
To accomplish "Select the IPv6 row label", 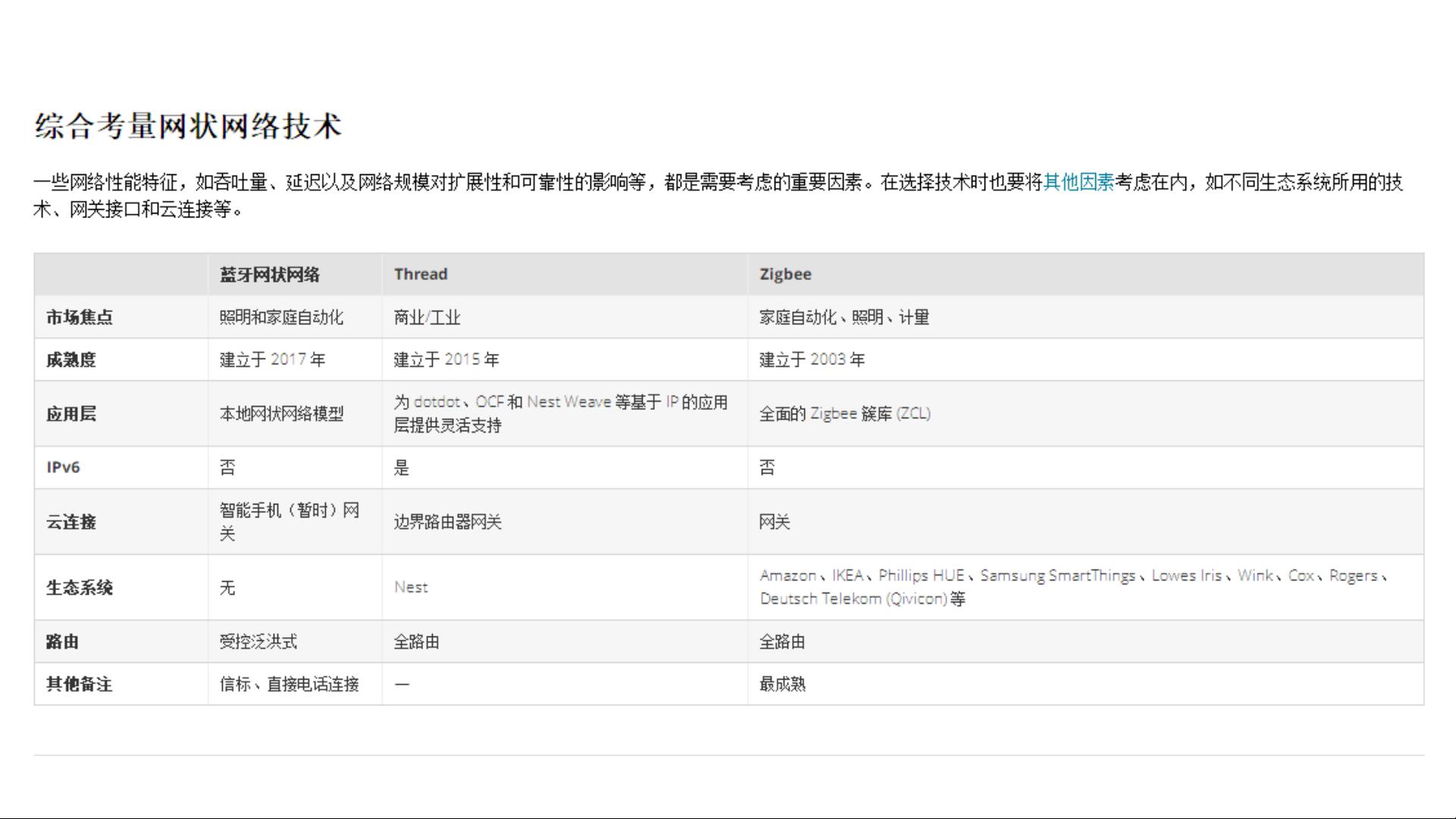I will (x=63, y=467).
